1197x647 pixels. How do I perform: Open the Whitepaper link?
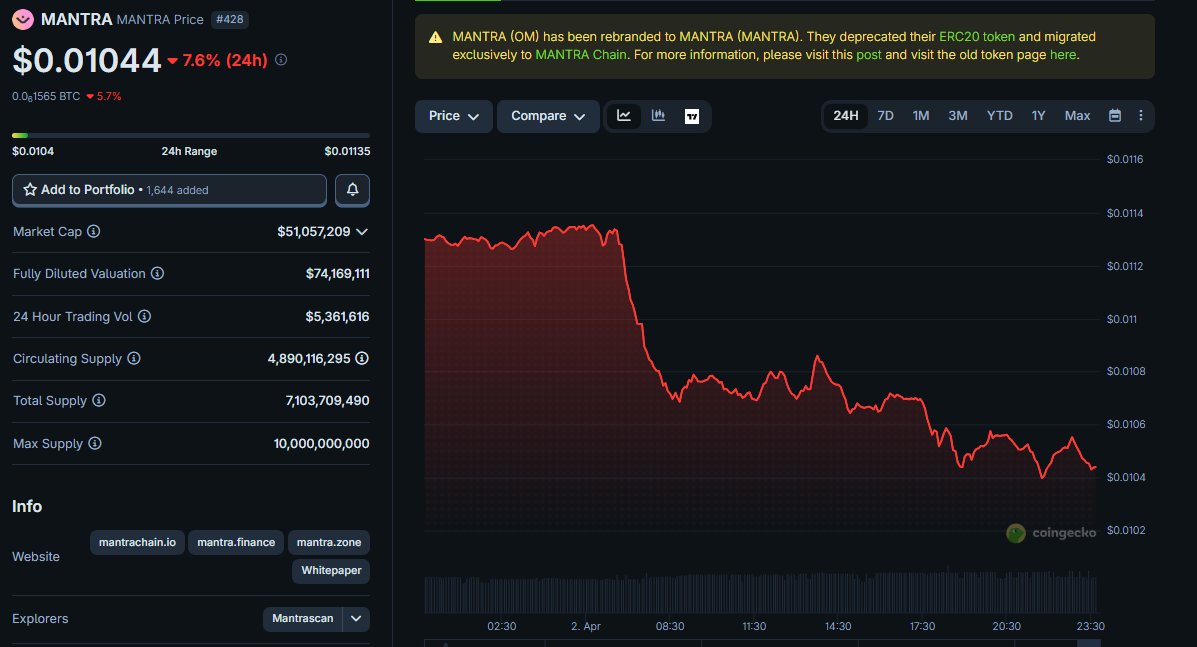[331, 571]
